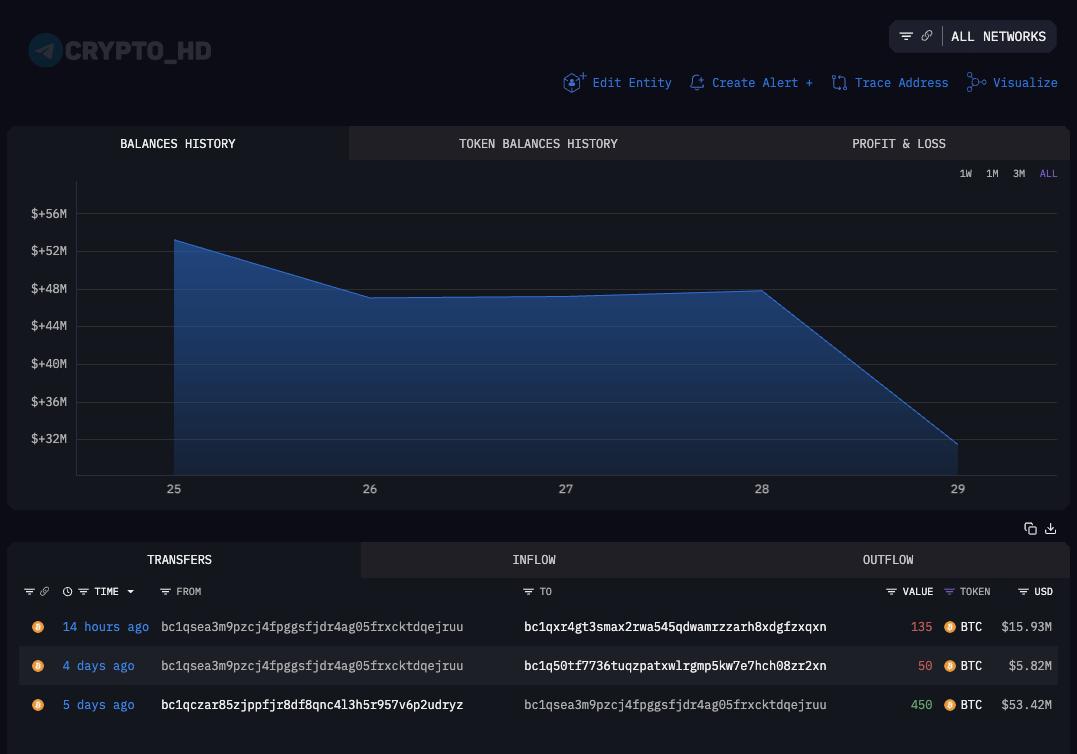Click the Bitcoin icon in the 14 hours ago row
The image size is (1077, 754).
38,626
